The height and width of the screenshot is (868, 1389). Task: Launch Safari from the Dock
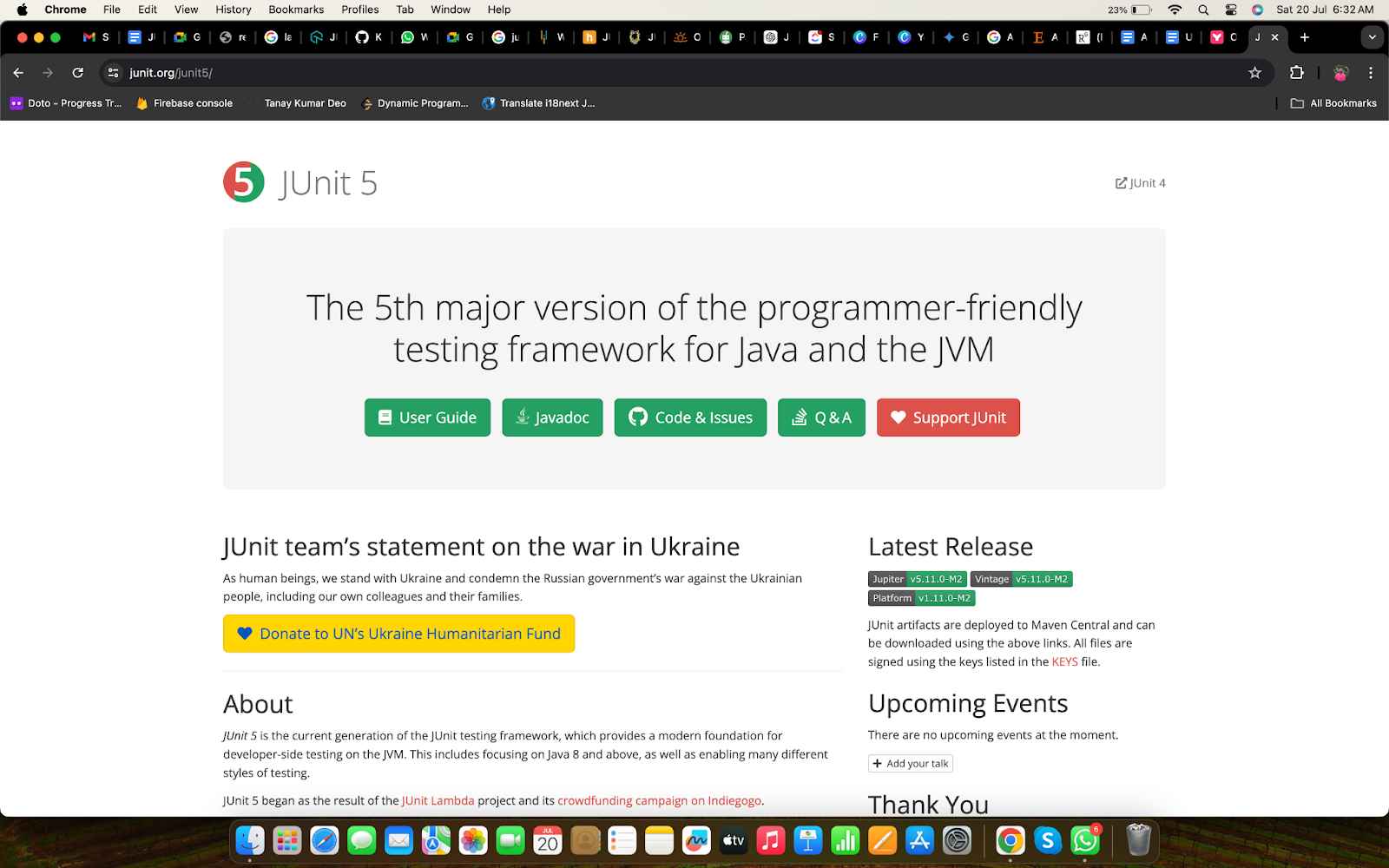pyautogui.click(x=325, y=840)
